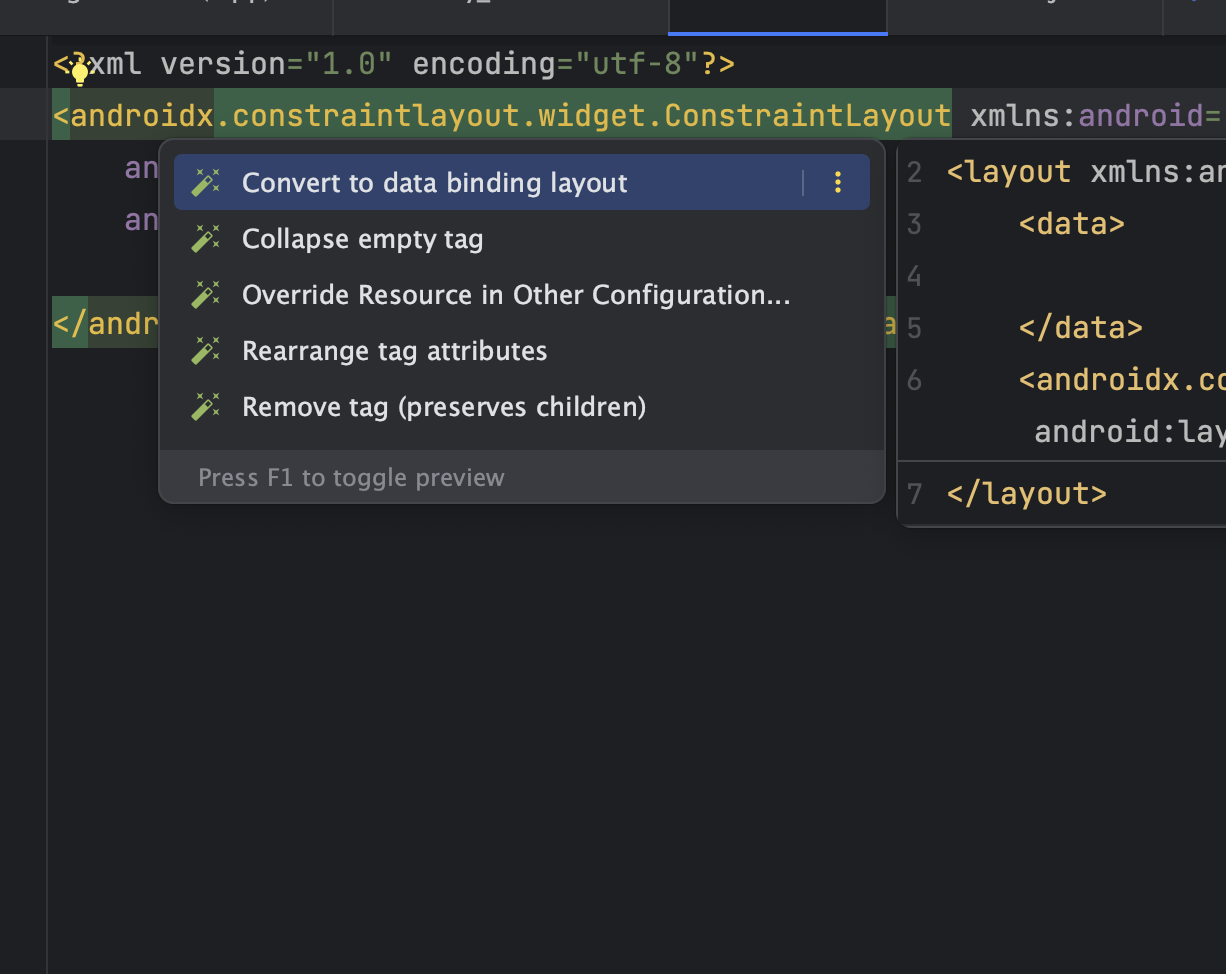
Task: Place cursor on ConstraintLayout in the opening tag
Action: [x=806, y=116]
